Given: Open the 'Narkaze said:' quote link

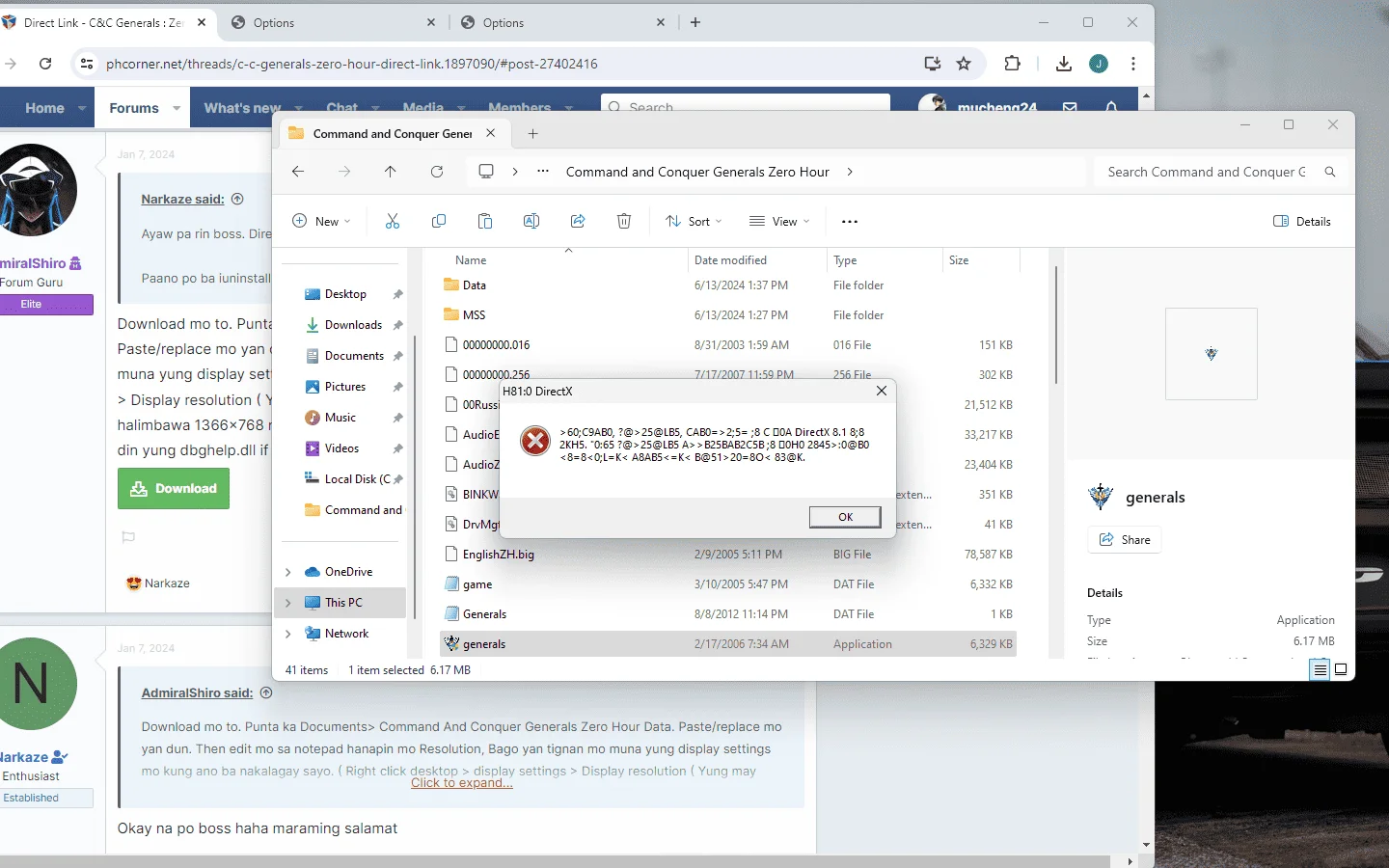Looking at the screenshot, I should coord(182,199).
